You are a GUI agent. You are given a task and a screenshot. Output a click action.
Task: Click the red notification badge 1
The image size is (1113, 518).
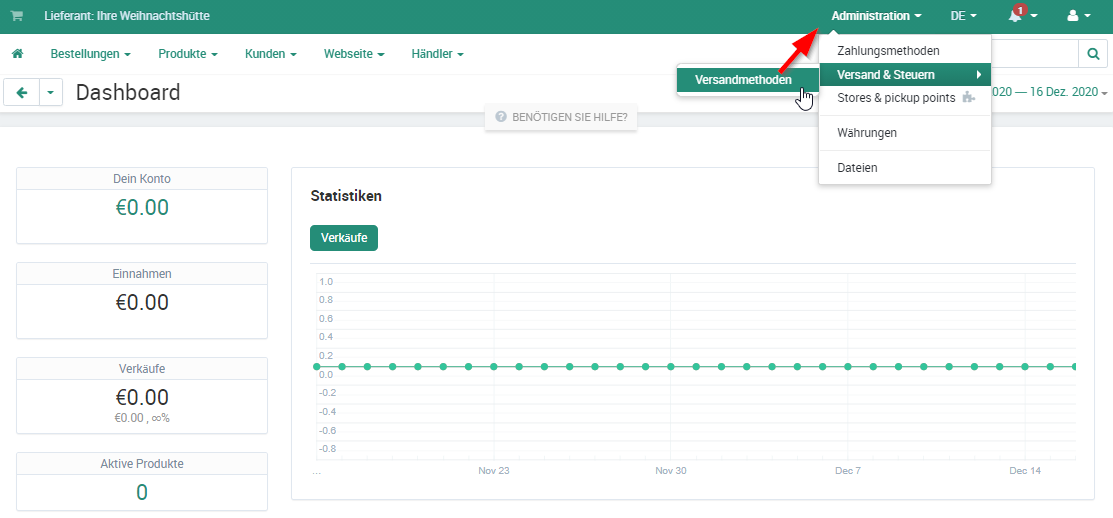(x=1020, y=10)
